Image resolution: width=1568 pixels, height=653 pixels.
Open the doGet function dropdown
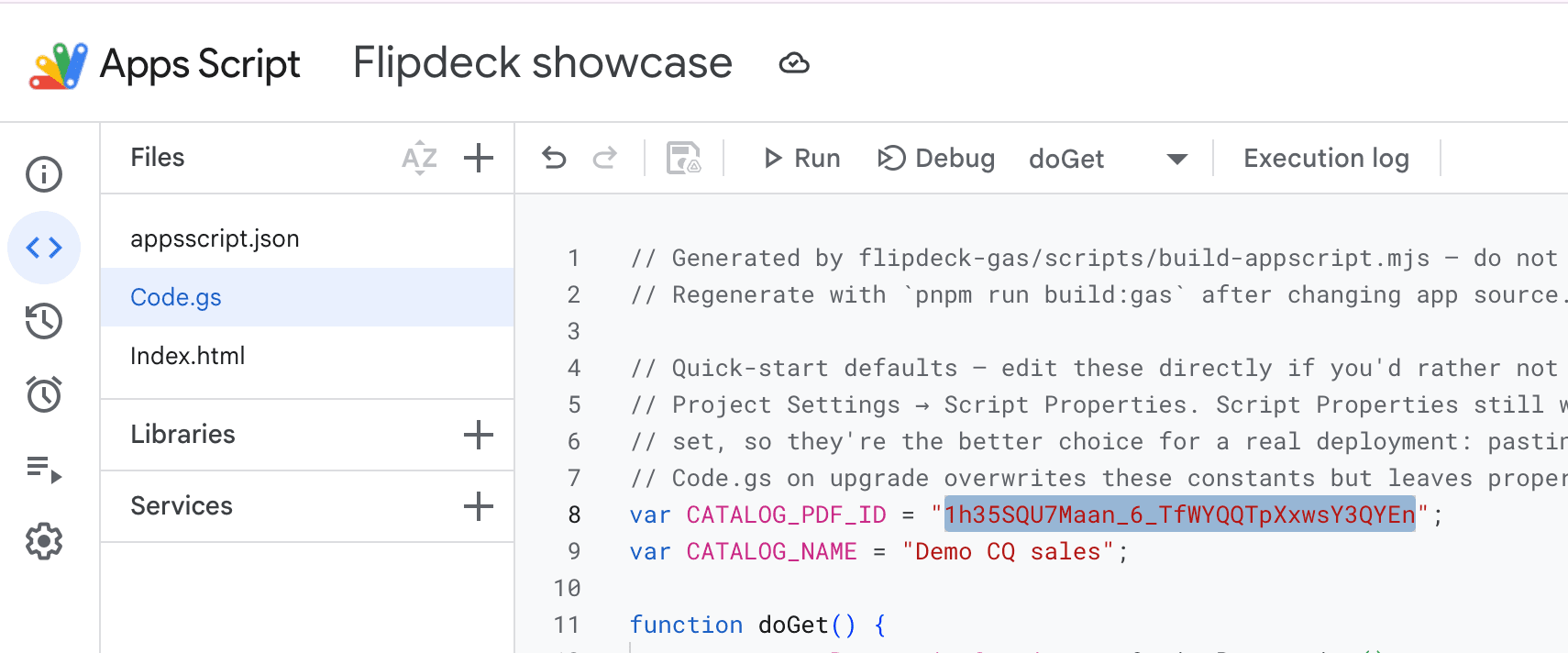tap(1108, 160)
